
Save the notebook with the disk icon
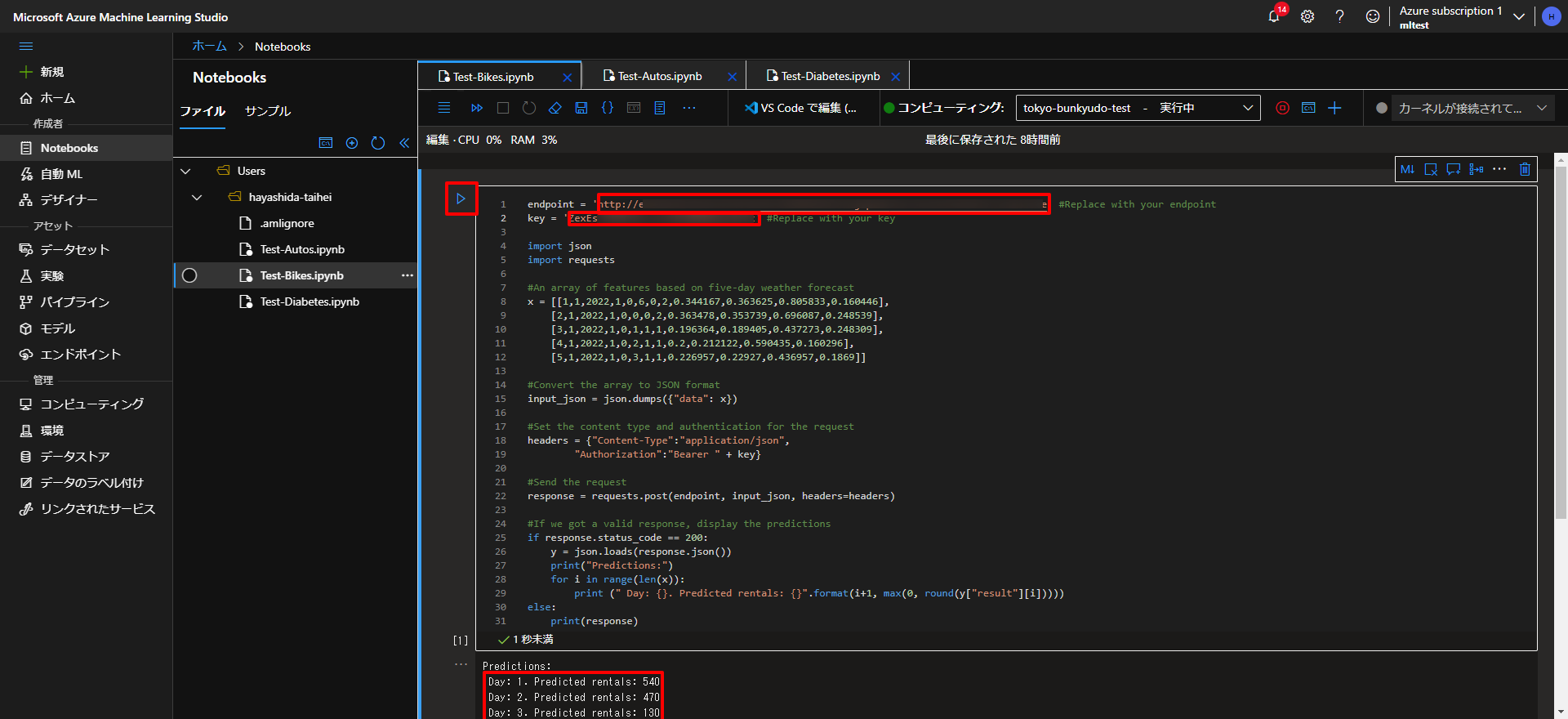[x=581, y=108]
